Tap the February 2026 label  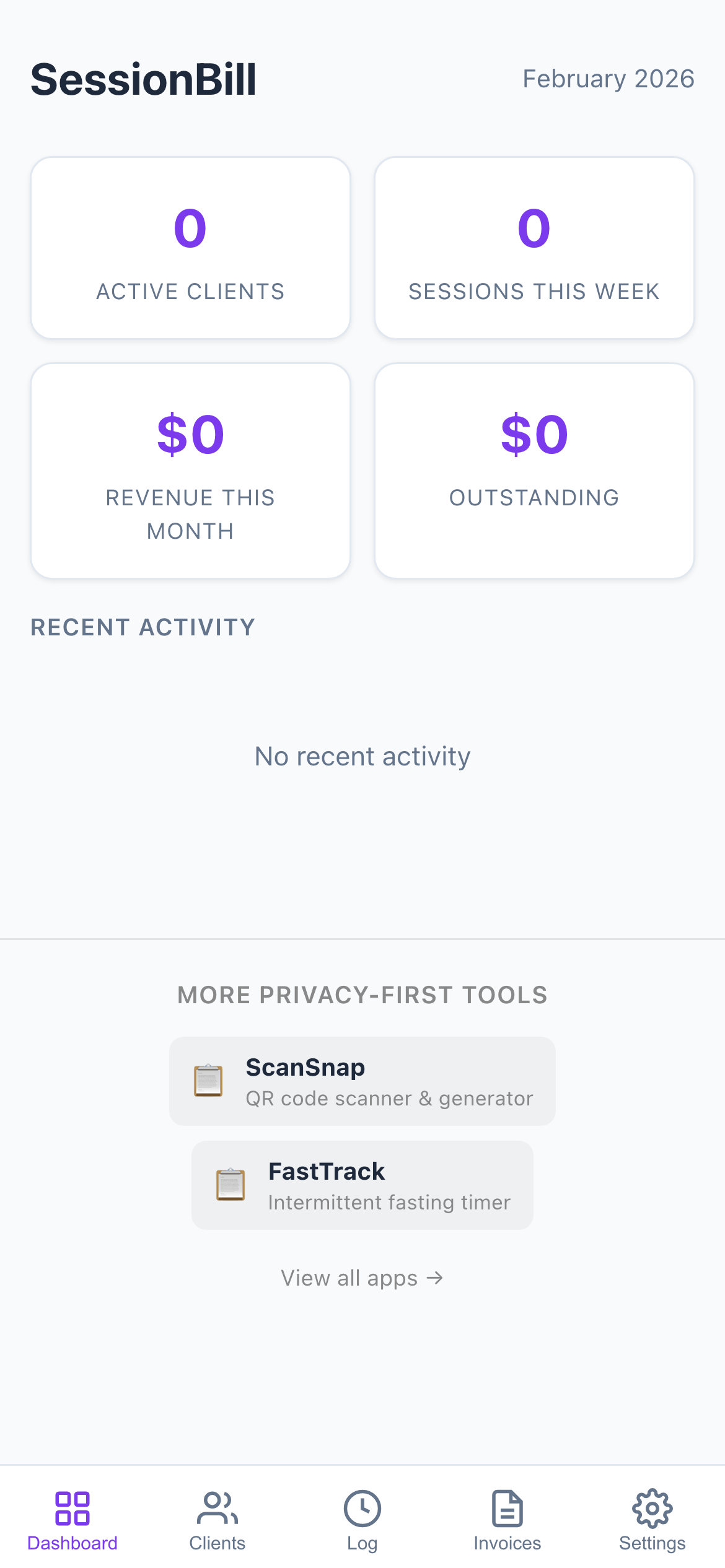[609, 79]
